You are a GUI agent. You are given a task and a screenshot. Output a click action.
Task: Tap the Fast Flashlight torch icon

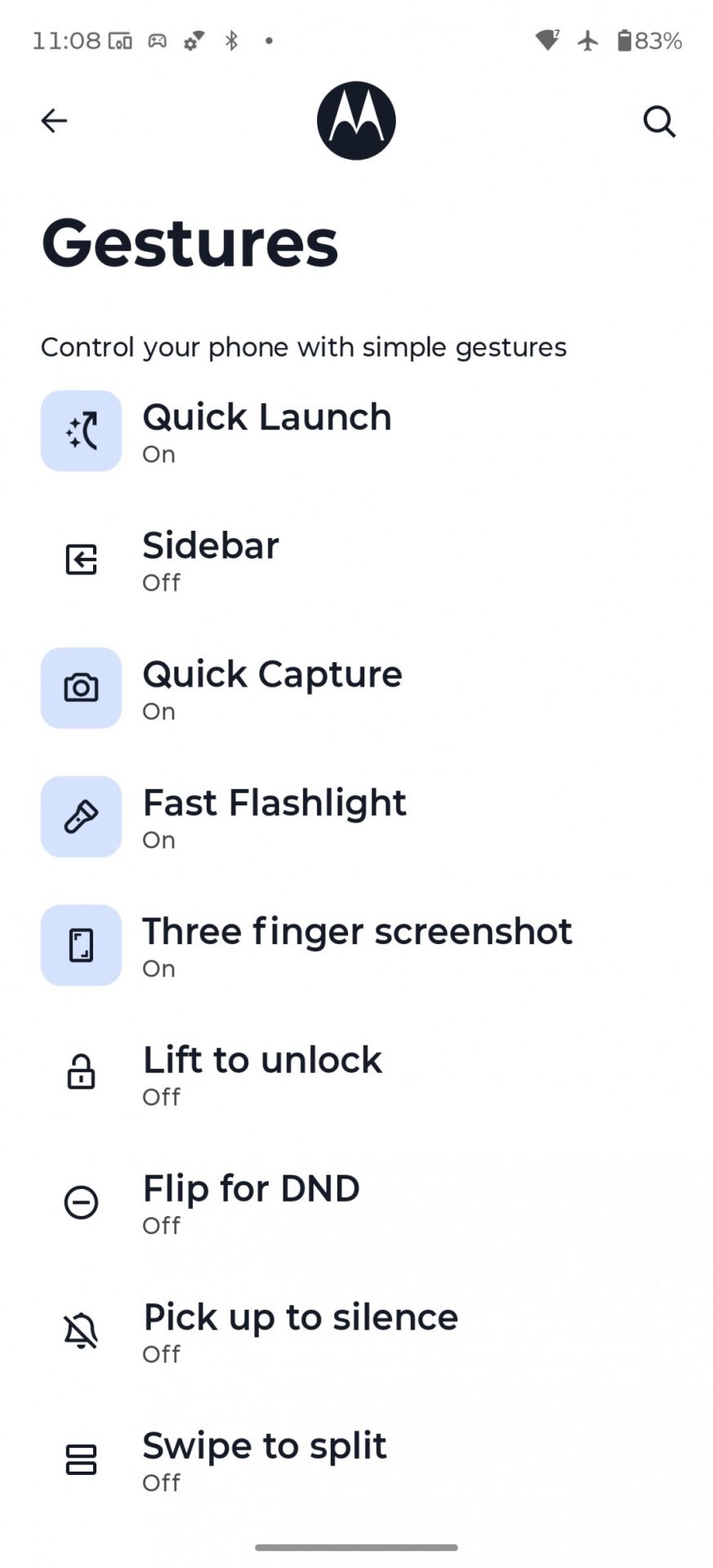[81, 817]
